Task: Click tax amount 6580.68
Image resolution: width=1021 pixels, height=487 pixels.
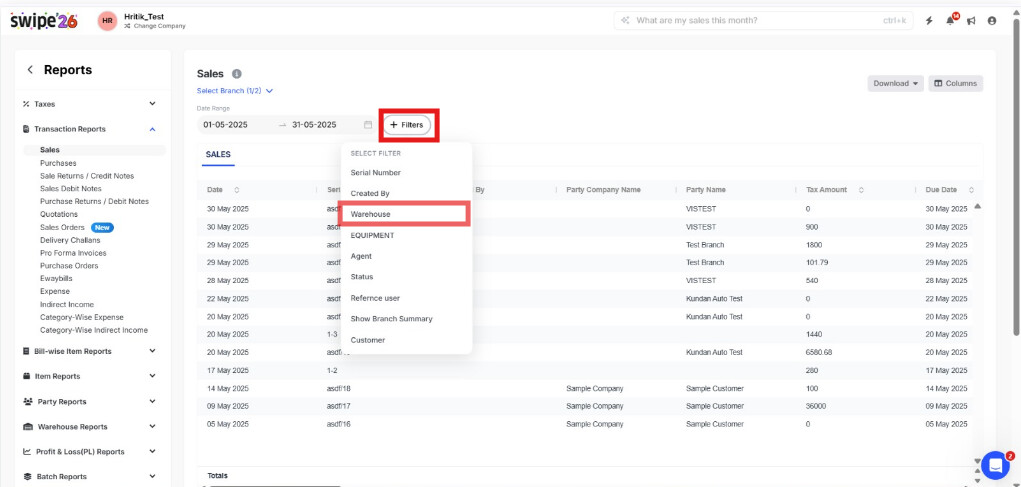Action: point(818,352)
